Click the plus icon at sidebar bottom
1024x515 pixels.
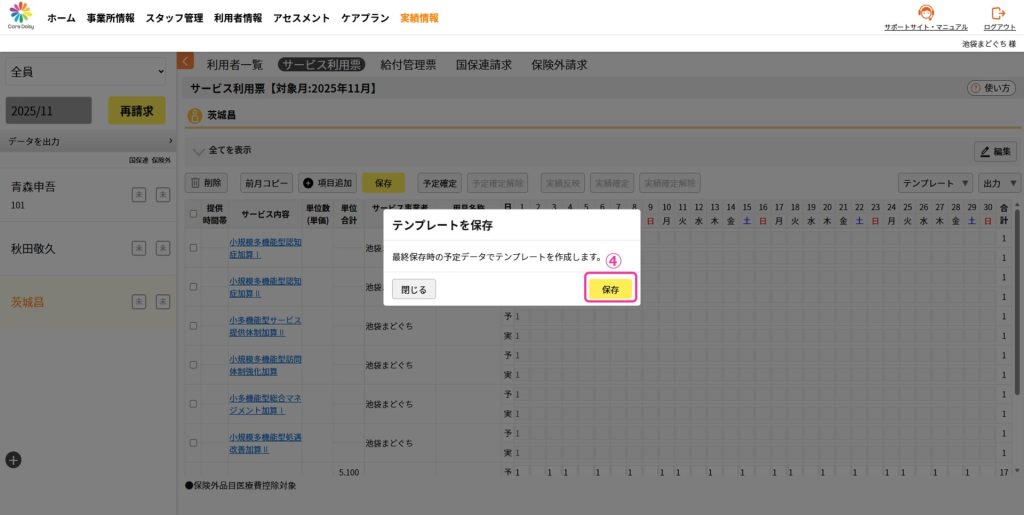point(13,460)
